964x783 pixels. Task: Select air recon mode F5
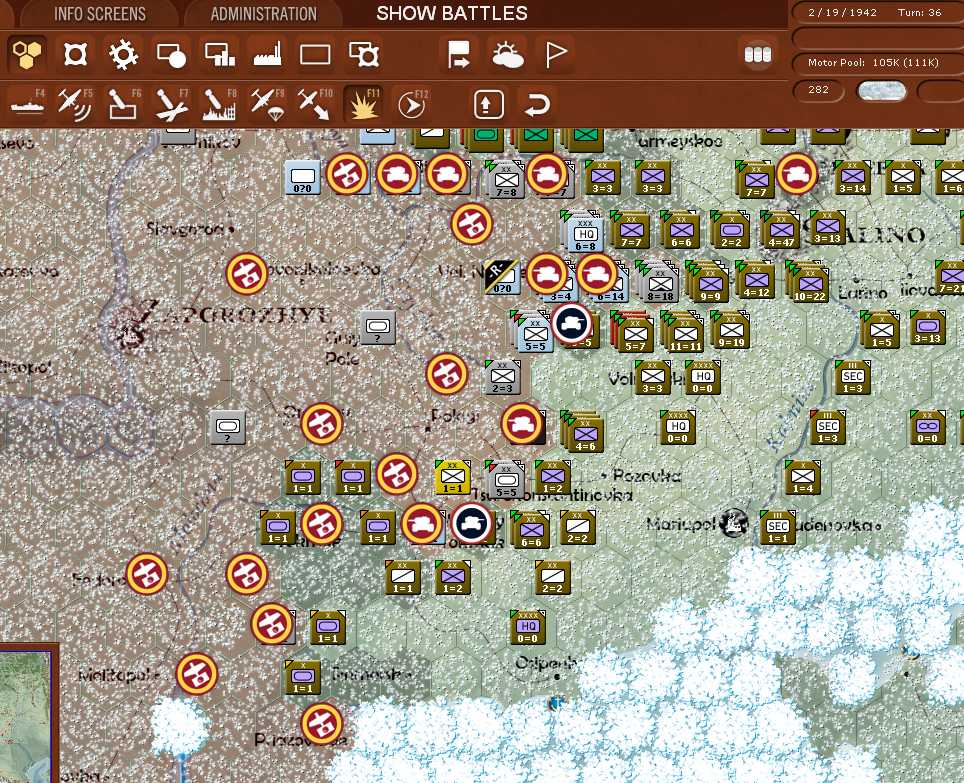tap(74, 103)
